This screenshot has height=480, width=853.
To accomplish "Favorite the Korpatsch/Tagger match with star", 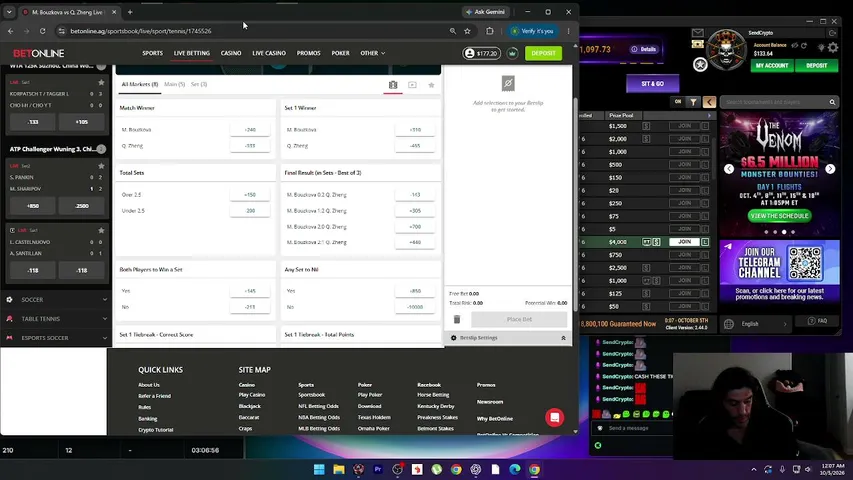I will (x=101, y=83).
